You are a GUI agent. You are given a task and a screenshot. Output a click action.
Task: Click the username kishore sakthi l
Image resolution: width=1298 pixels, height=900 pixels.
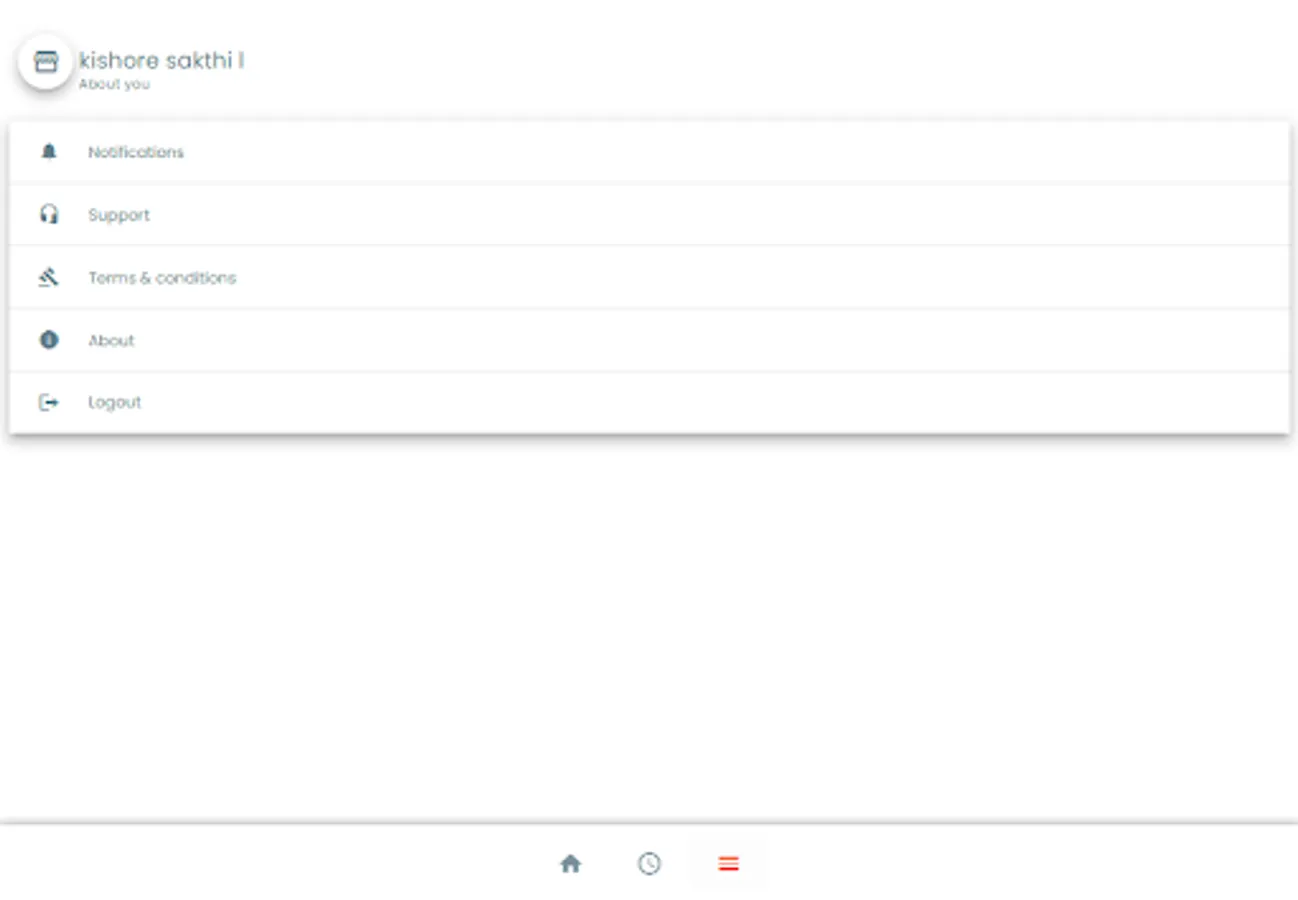(162, 60)
